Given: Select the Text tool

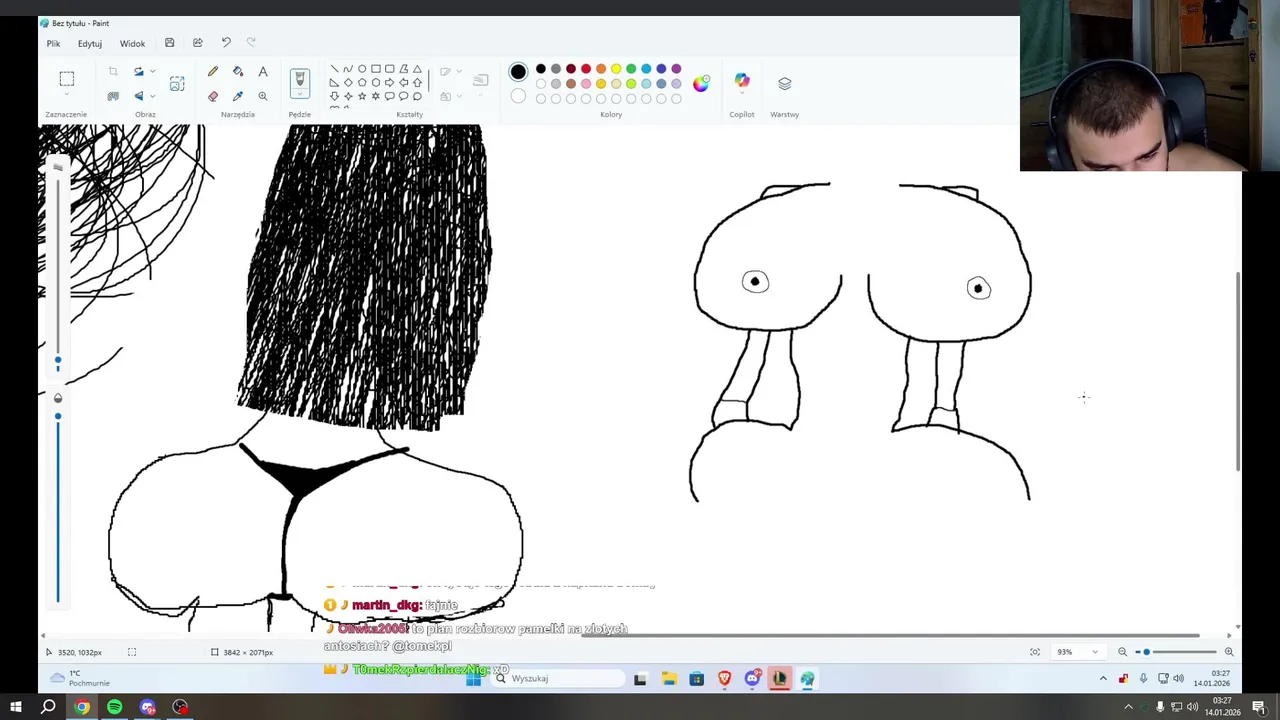Looking at the screenshot, I should pyautogui.click(x=263, y=72).
